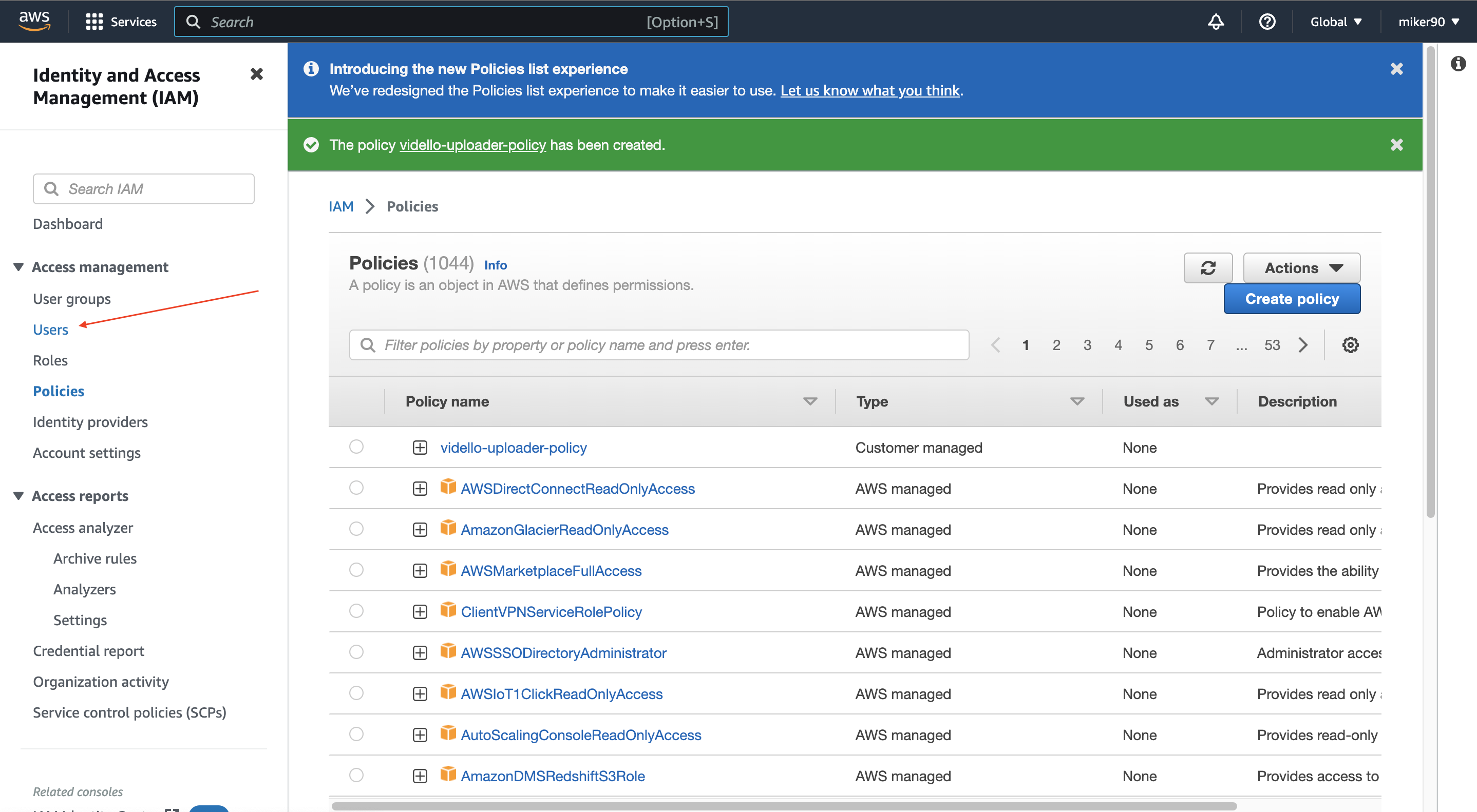The image size is (1477, 812).
Task: Dismiss the policy created success message
Action: 1397,144
